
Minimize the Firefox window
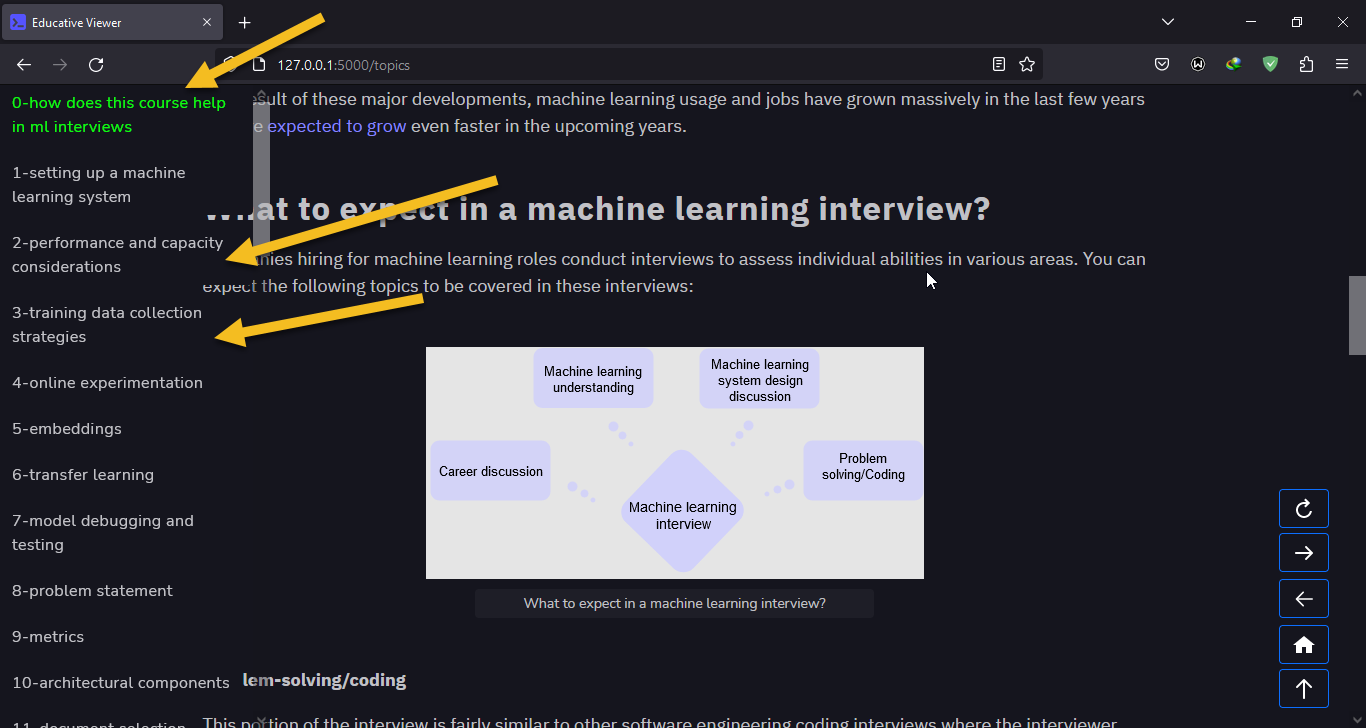tap(1251, 22)
